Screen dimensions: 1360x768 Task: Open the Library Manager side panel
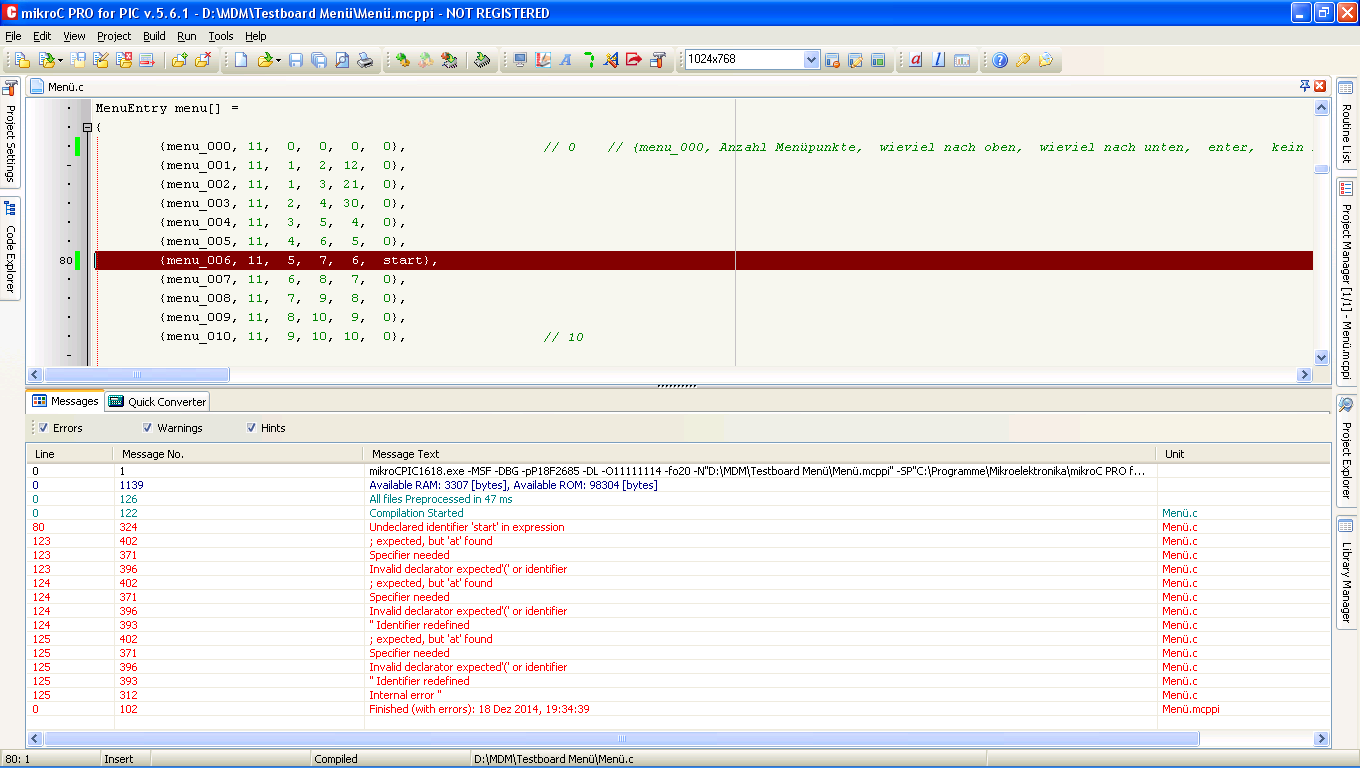click(1346, 573)
